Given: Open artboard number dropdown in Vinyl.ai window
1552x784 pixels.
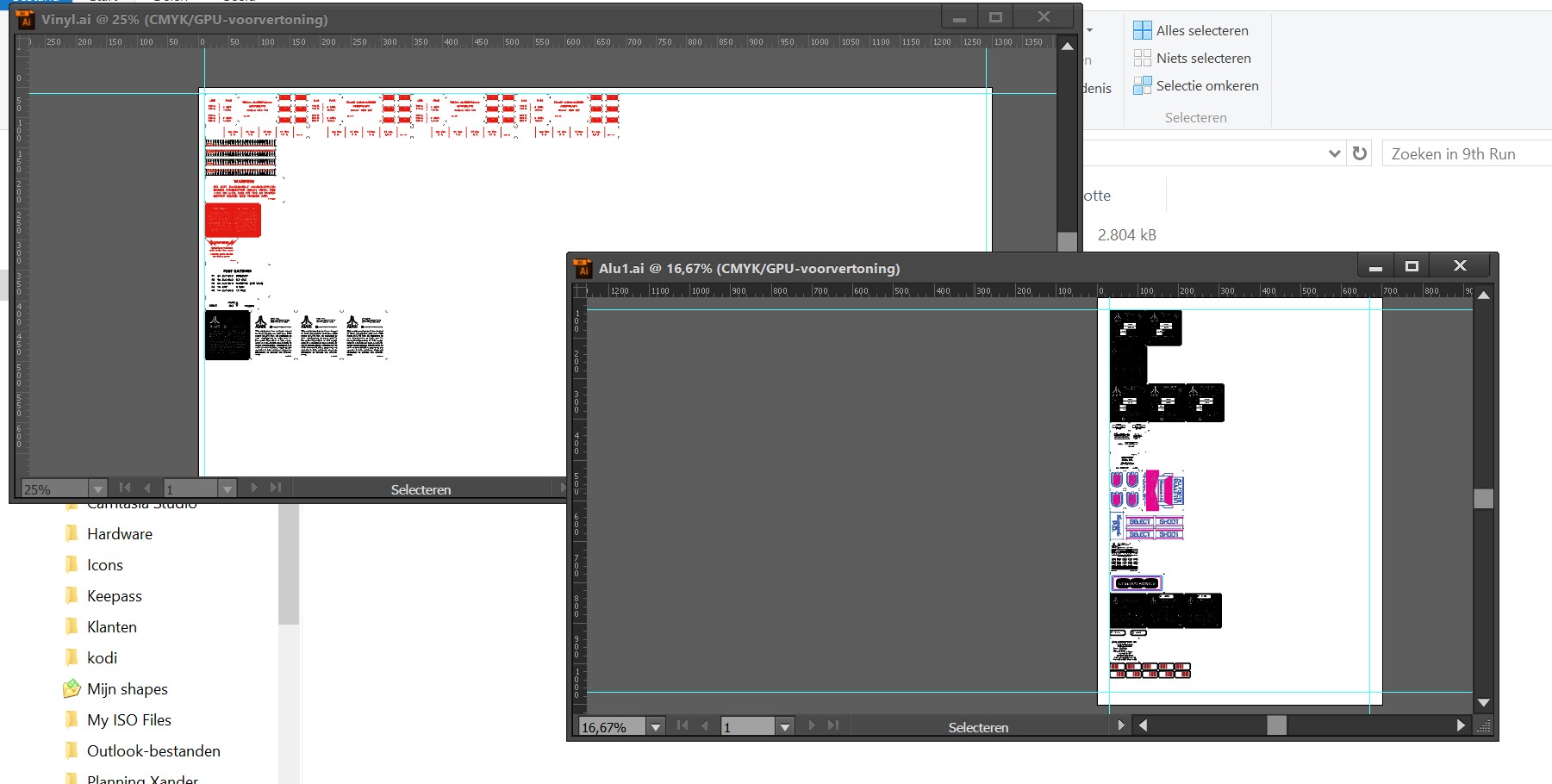Looking at the screenshot, I should coord(228,489).
